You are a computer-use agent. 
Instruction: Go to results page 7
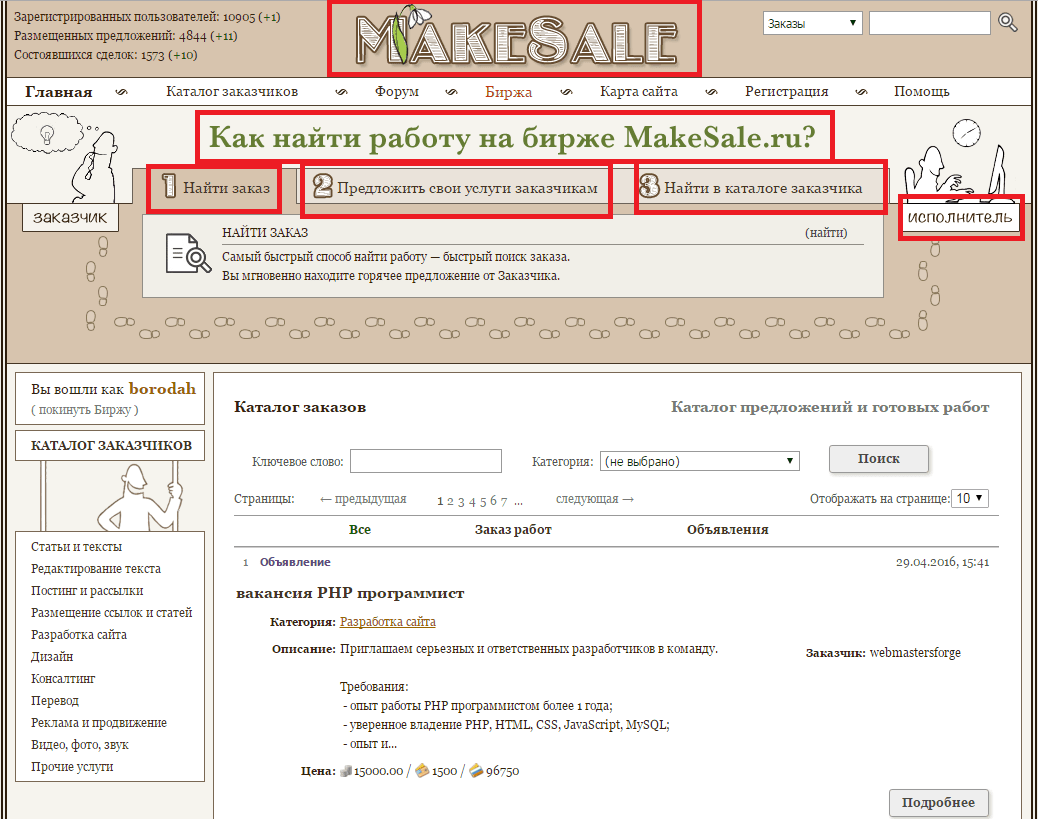click(504, 501)
